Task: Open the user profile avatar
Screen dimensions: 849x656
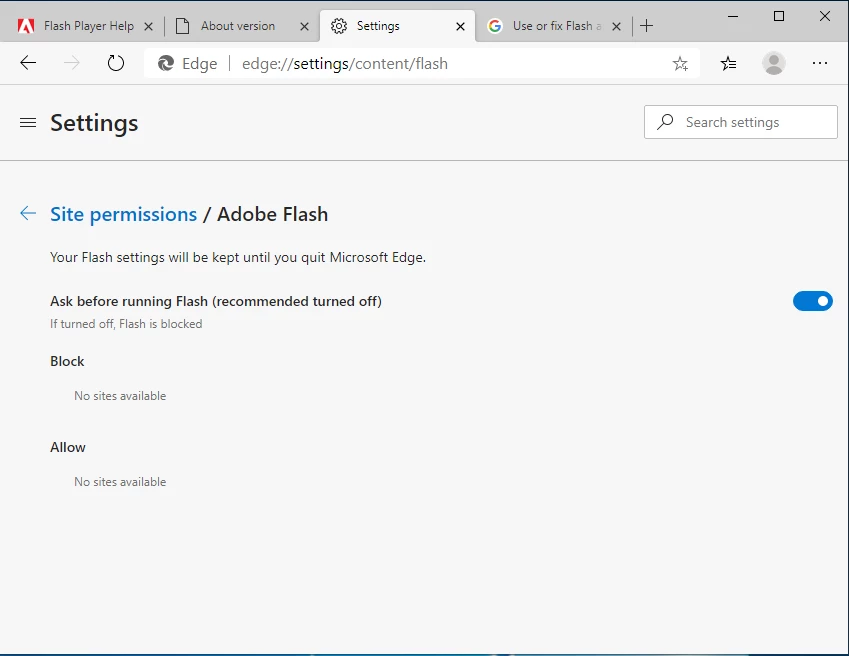Action: (774, 63)
